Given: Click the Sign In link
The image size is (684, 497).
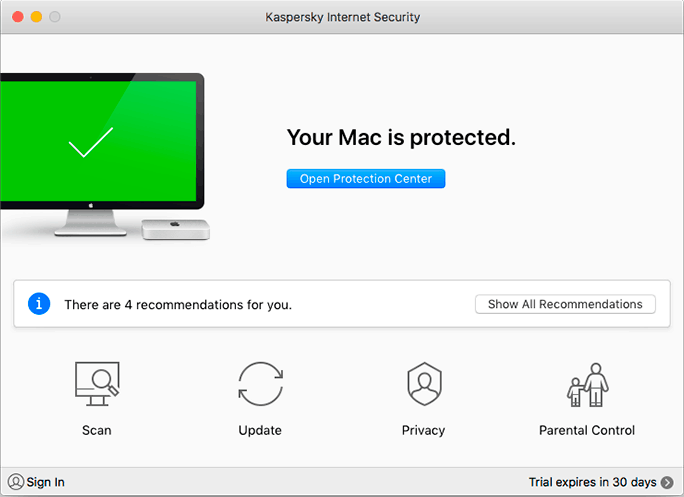Looking at the screenshot, I should (x=45, y=482).
